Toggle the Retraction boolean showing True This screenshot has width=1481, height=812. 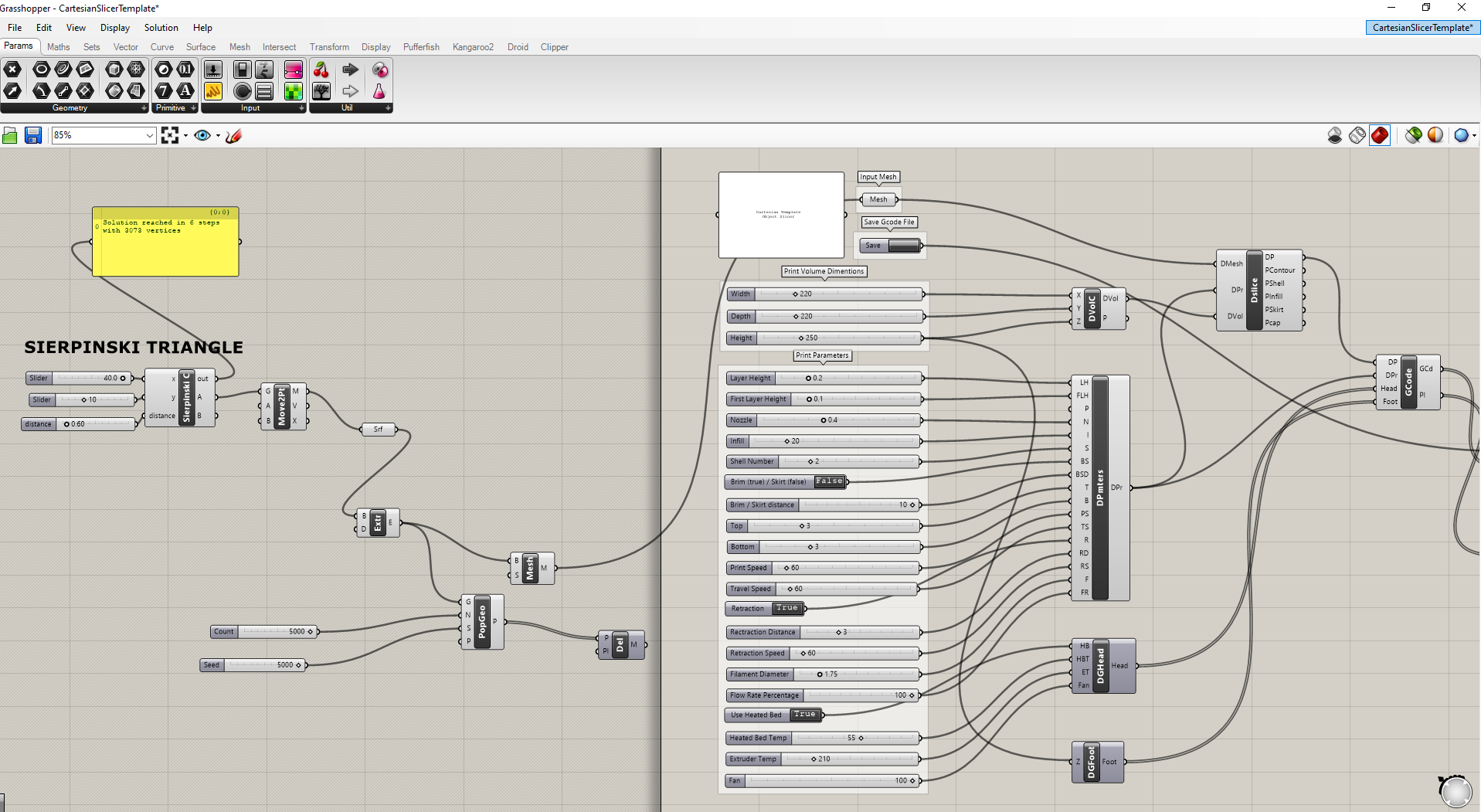click(787, 608)
